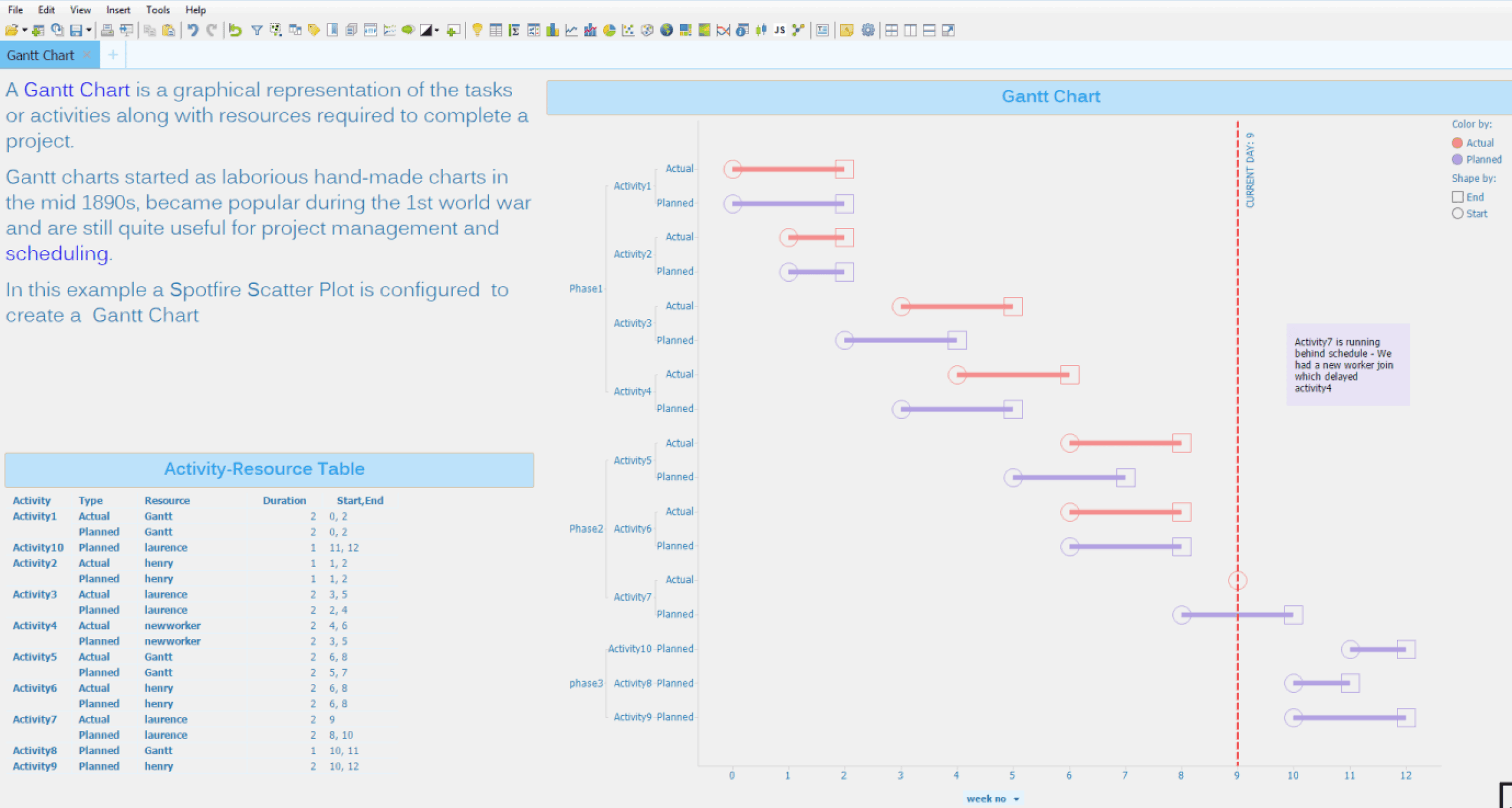The image size is (1512, 808).
Task: Switch to the Gantt Chart page tab
Action: click(x=40, y=55)
